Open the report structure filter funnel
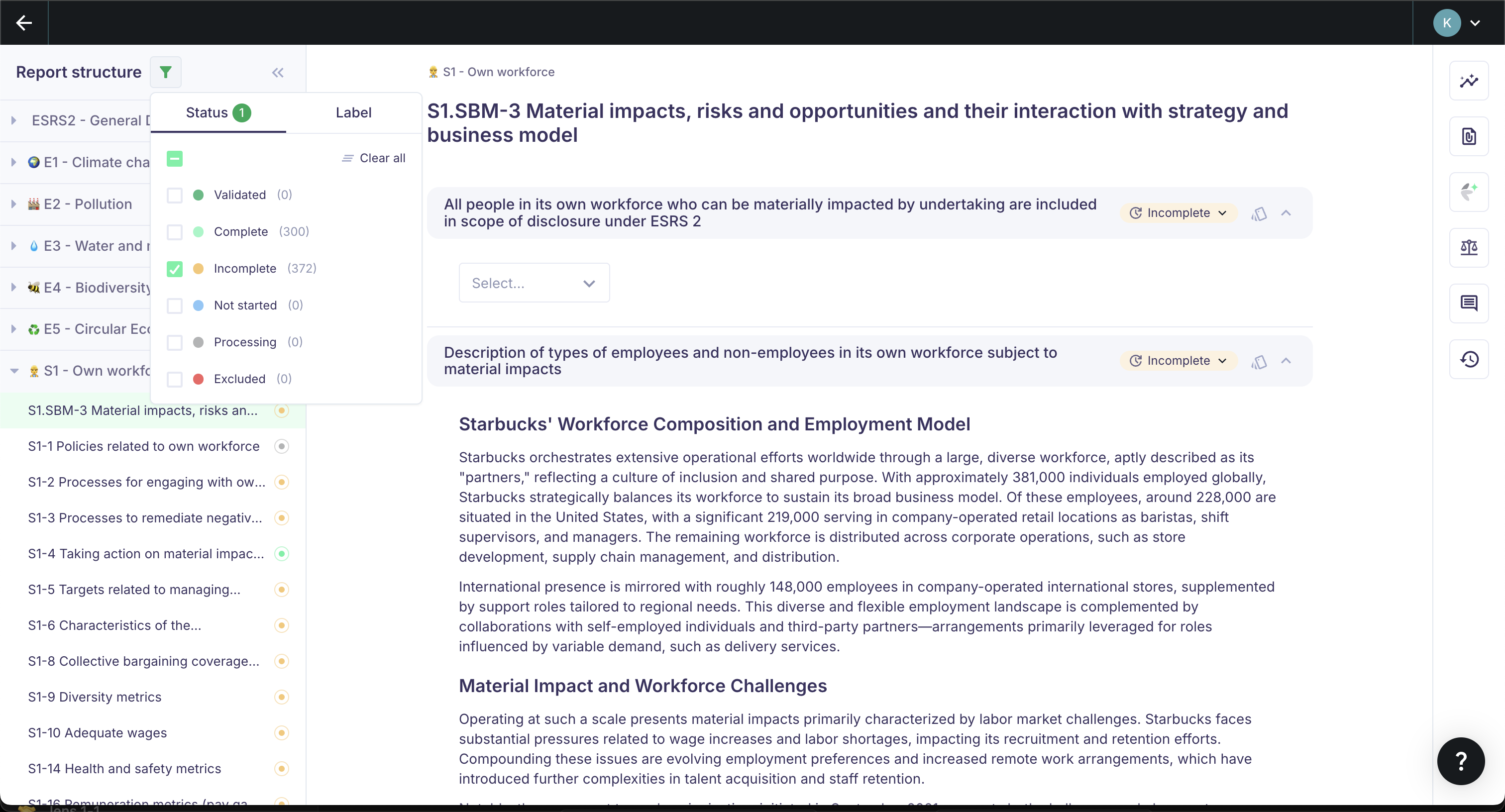 pyautogui.click(x=166, y=72)
